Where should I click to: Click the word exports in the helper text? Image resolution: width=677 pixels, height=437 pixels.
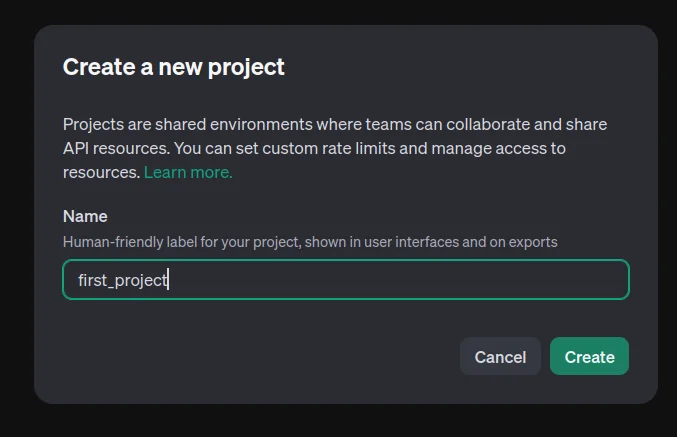coord(533,242)
